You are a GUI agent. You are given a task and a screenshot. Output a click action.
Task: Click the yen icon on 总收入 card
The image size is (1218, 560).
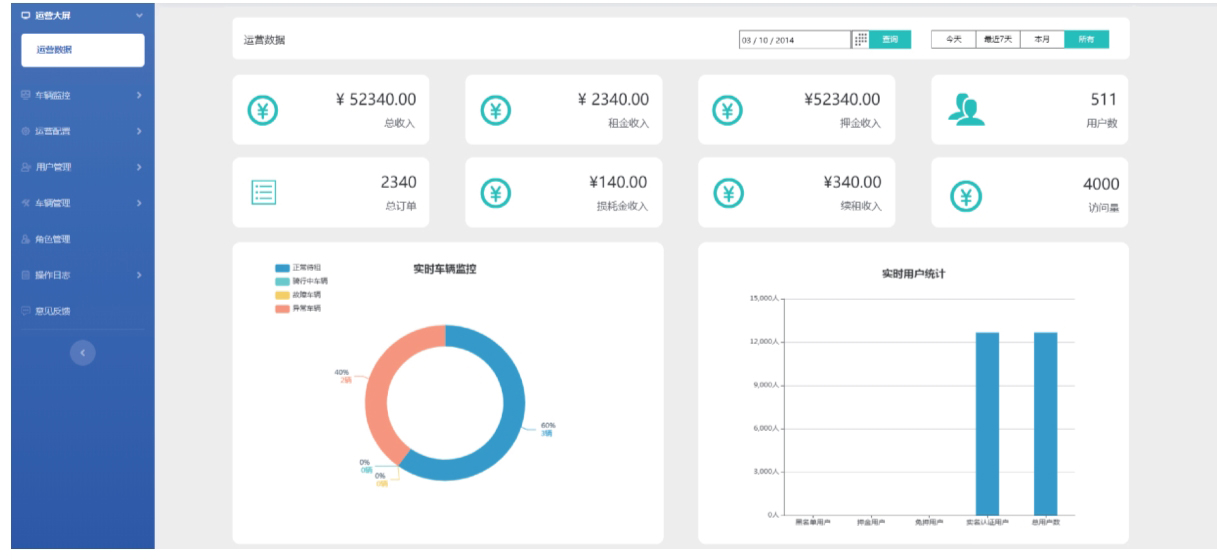point(263,110)
